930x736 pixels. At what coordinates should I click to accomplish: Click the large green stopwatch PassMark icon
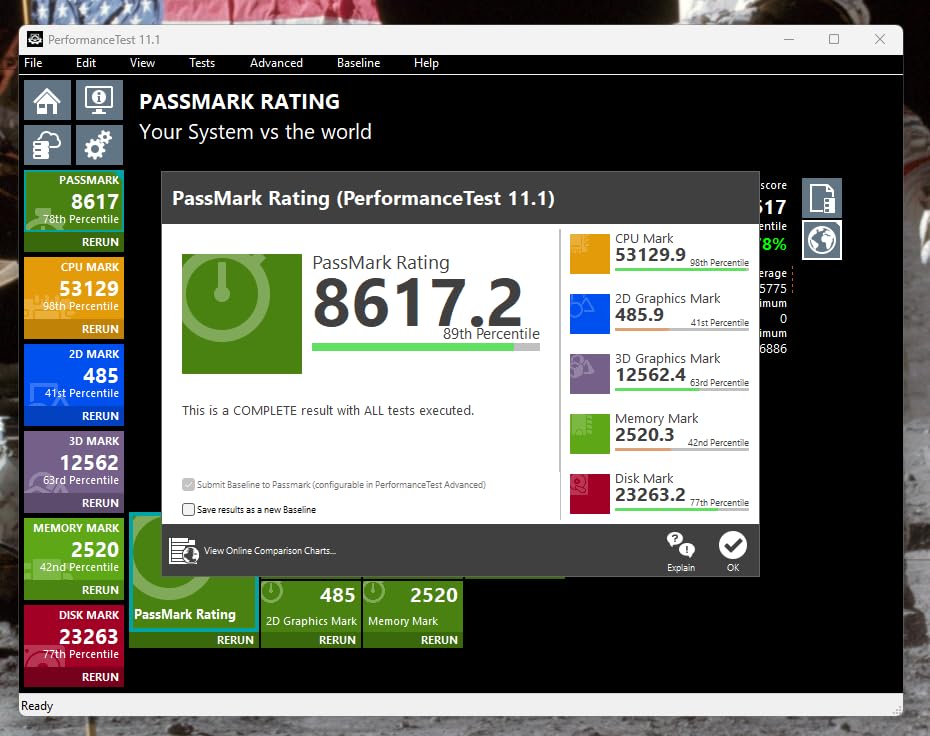[241, 314]
